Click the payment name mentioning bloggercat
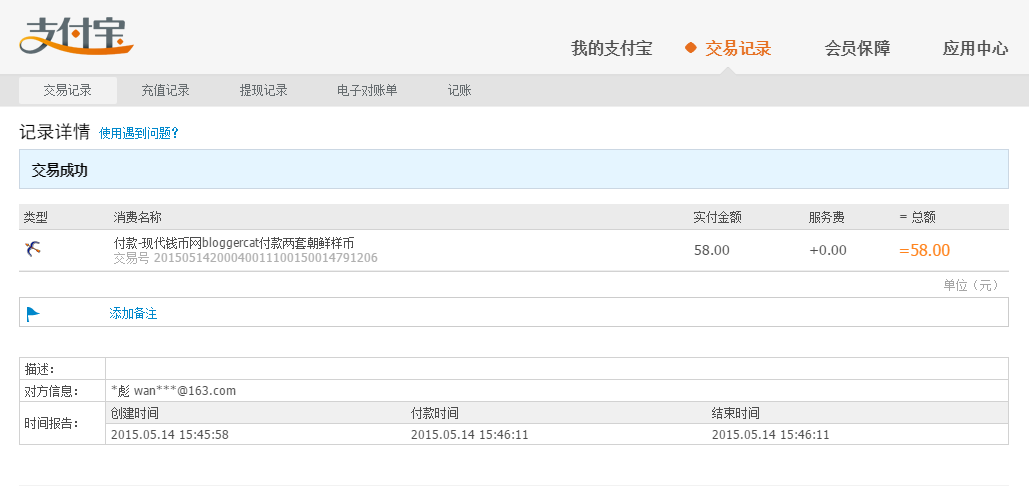 point(234,242)
